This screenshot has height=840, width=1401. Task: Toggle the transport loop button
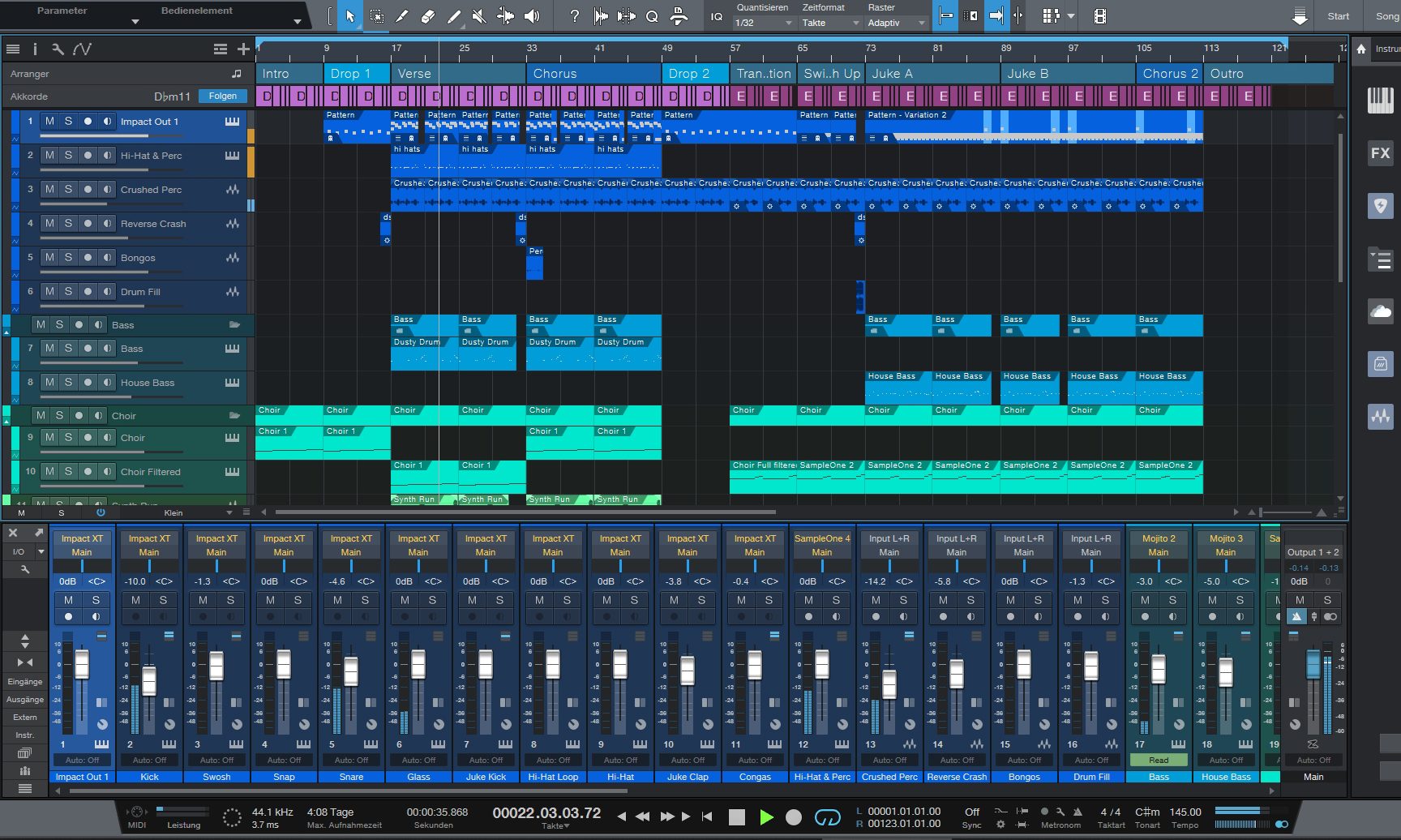[x=827, y=817]
